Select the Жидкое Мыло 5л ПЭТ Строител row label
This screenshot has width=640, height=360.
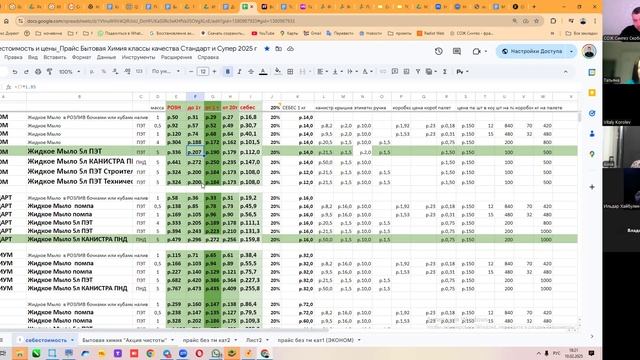(x=80, y=172)
